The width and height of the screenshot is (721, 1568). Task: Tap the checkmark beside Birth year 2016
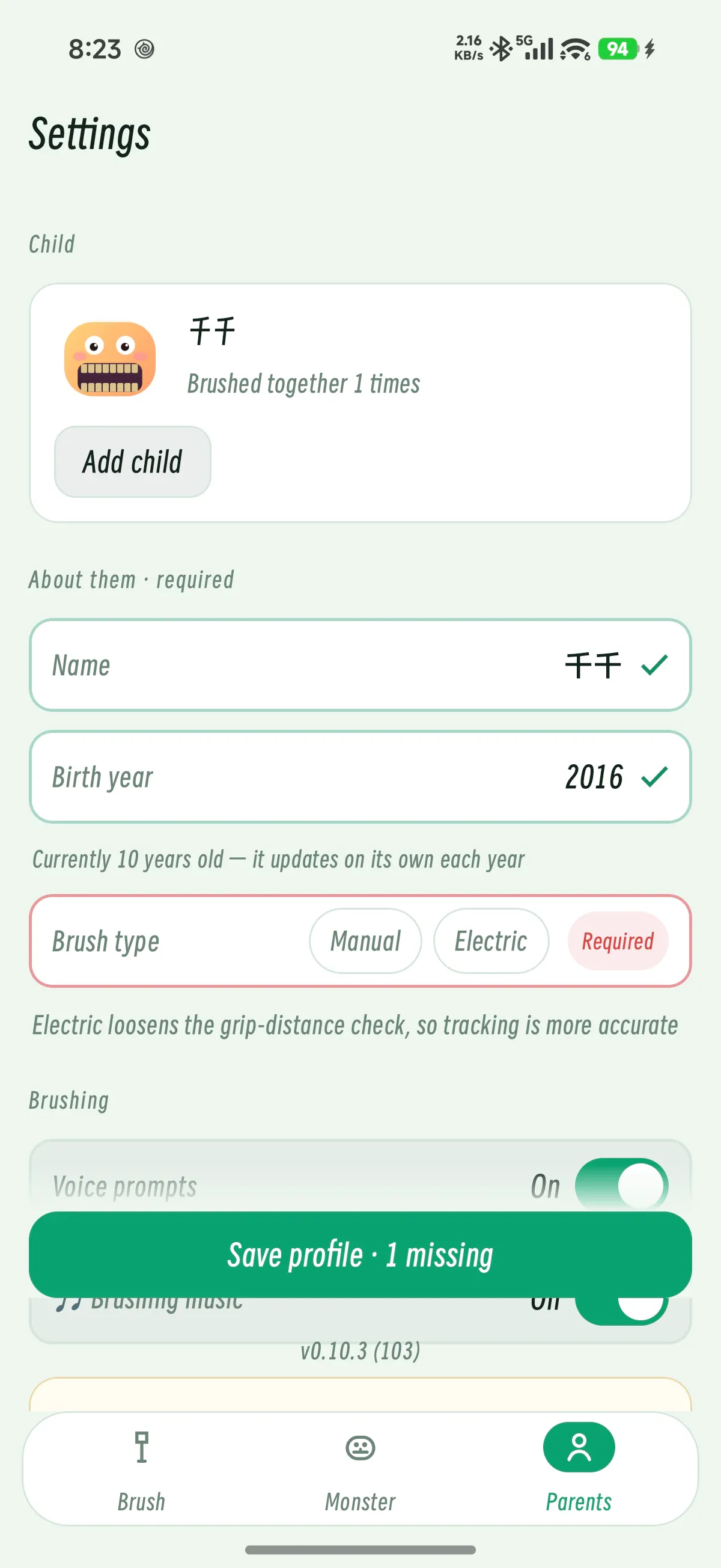click(654, 777)
